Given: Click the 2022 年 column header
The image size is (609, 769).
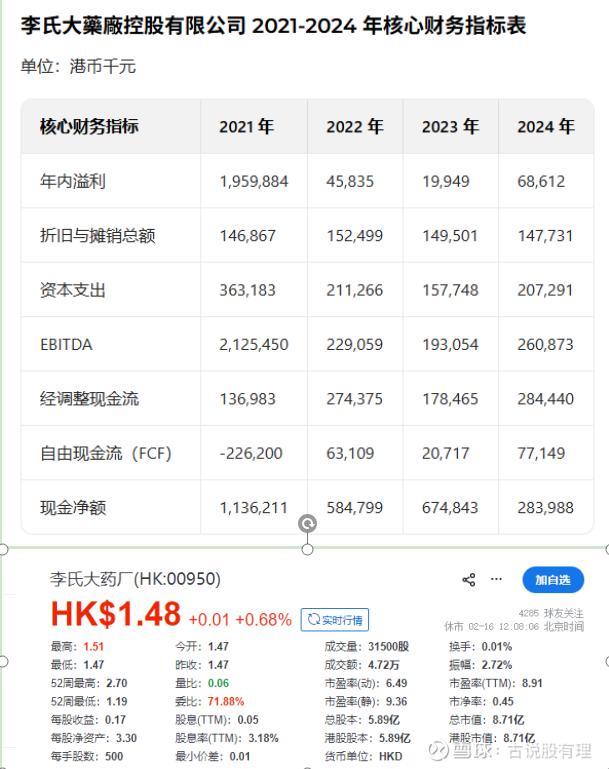Looking at the screenshot, I should tap(355, 127).
